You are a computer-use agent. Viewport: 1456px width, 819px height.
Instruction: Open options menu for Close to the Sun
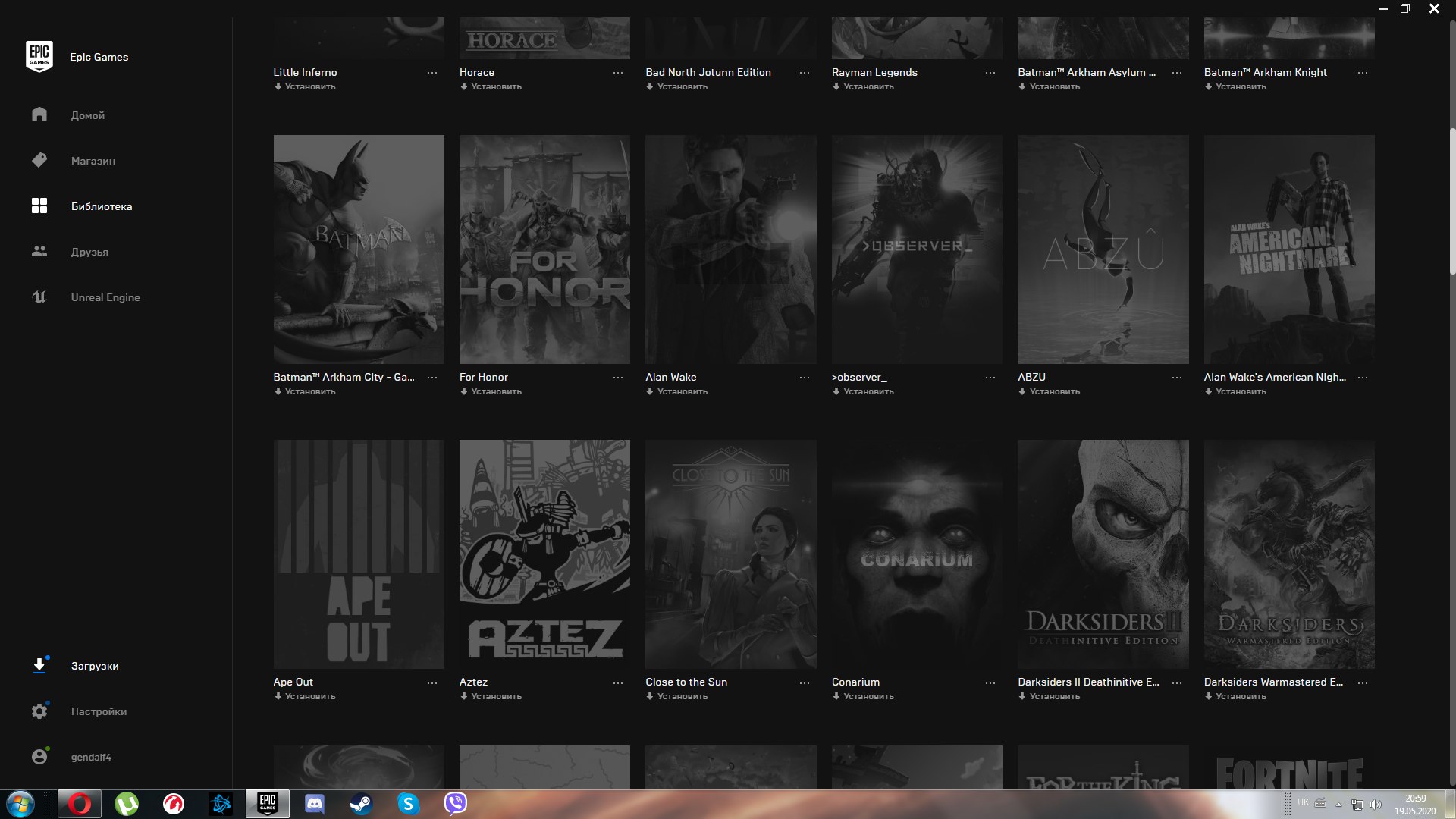(x=805, y=682)
